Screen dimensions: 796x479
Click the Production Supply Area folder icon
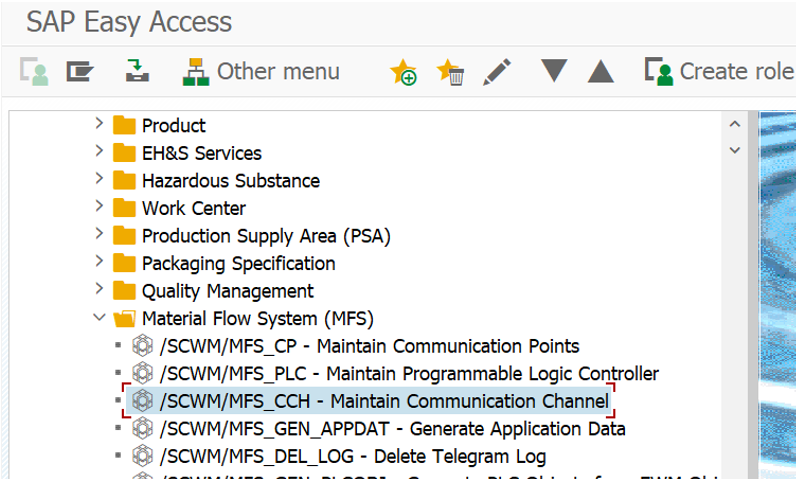[124, 235]
